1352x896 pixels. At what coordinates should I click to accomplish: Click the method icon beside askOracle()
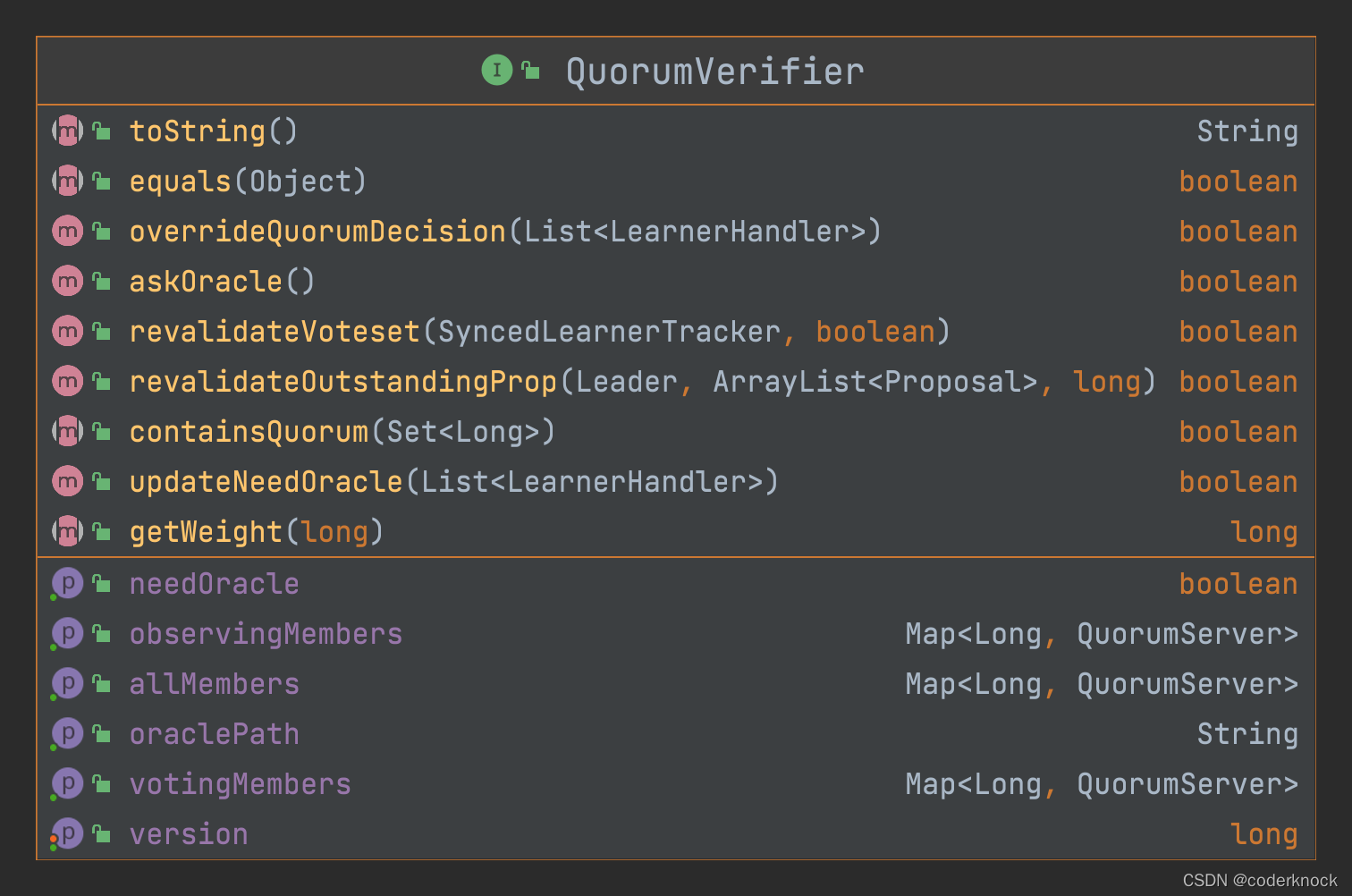coord(67,282)
